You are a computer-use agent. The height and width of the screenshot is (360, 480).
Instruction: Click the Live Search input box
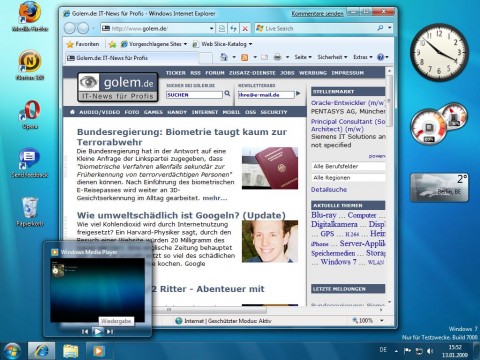pyautogui.click(x=315, y=28)
